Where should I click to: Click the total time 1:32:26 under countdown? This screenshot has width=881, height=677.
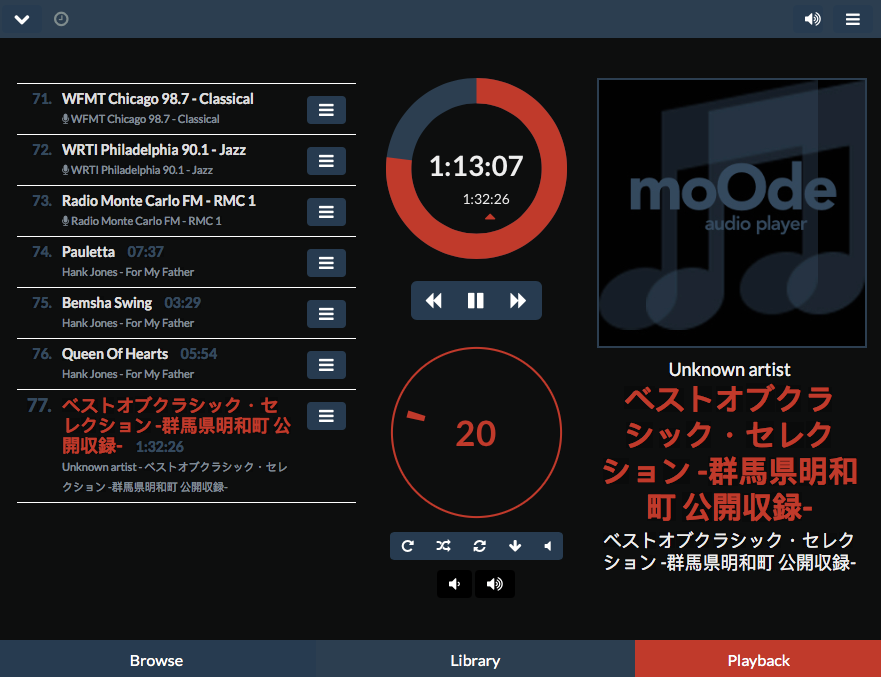click(486, 199)
